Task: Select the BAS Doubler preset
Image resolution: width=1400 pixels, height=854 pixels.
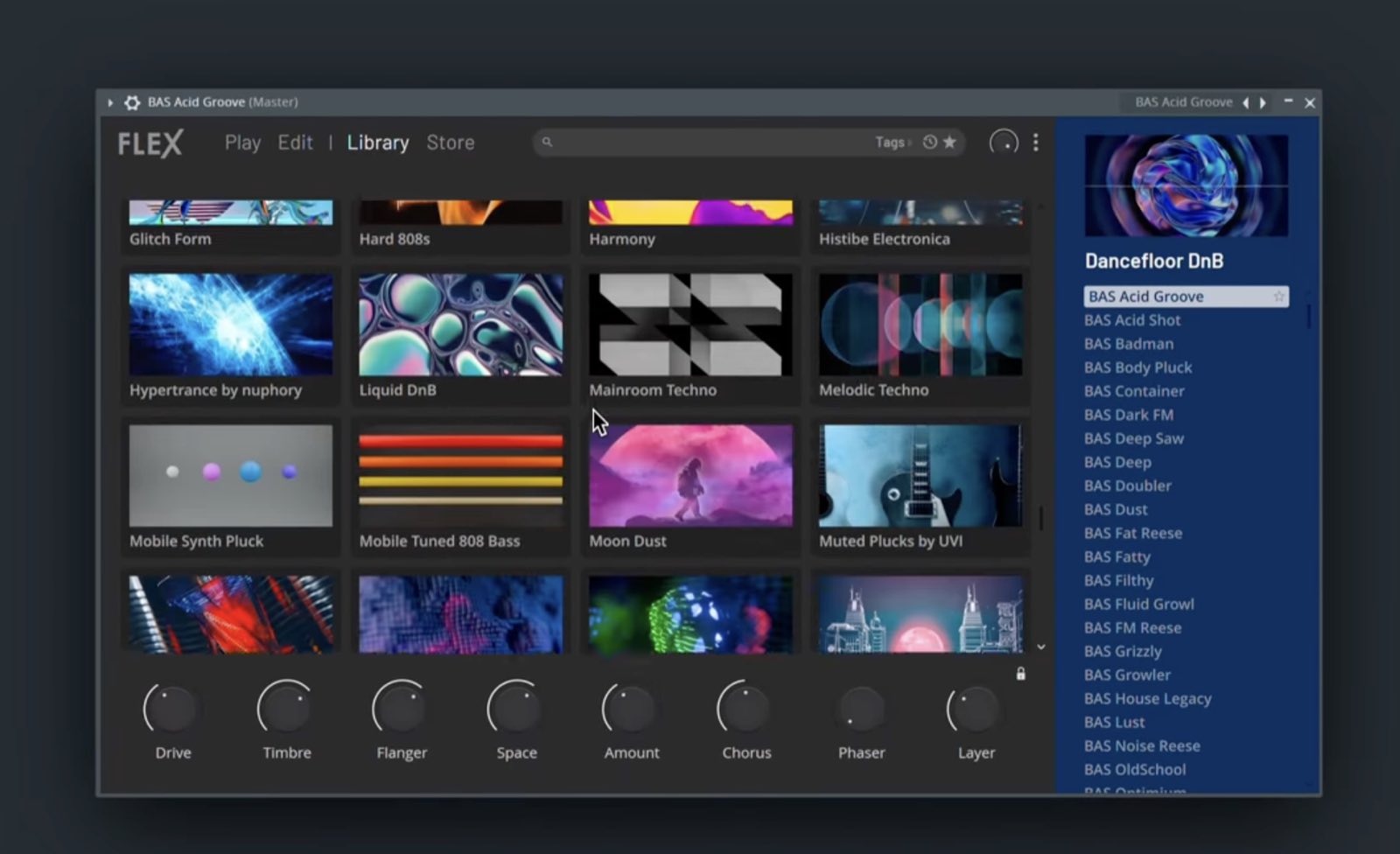Action: coord(1127,486)
